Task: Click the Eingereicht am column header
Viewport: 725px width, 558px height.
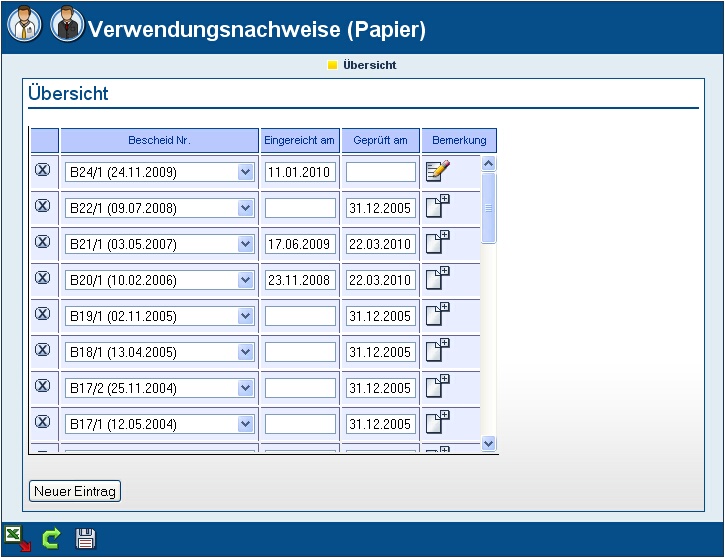Action: coord(300,141)
